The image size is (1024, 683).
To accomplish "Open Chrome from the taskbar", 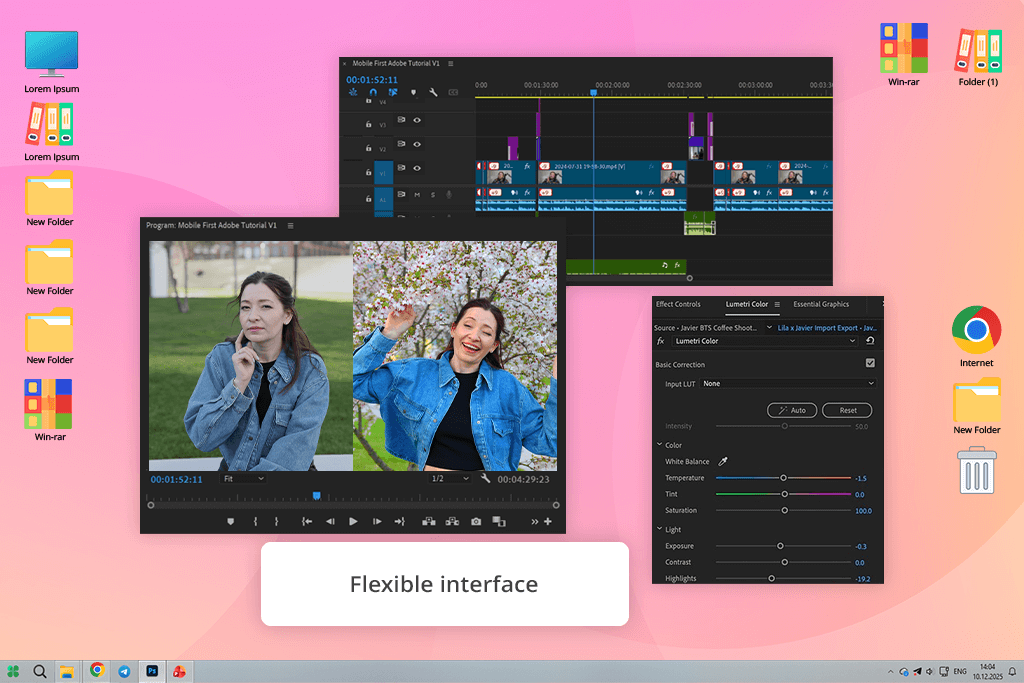I will tap(97, 670).
